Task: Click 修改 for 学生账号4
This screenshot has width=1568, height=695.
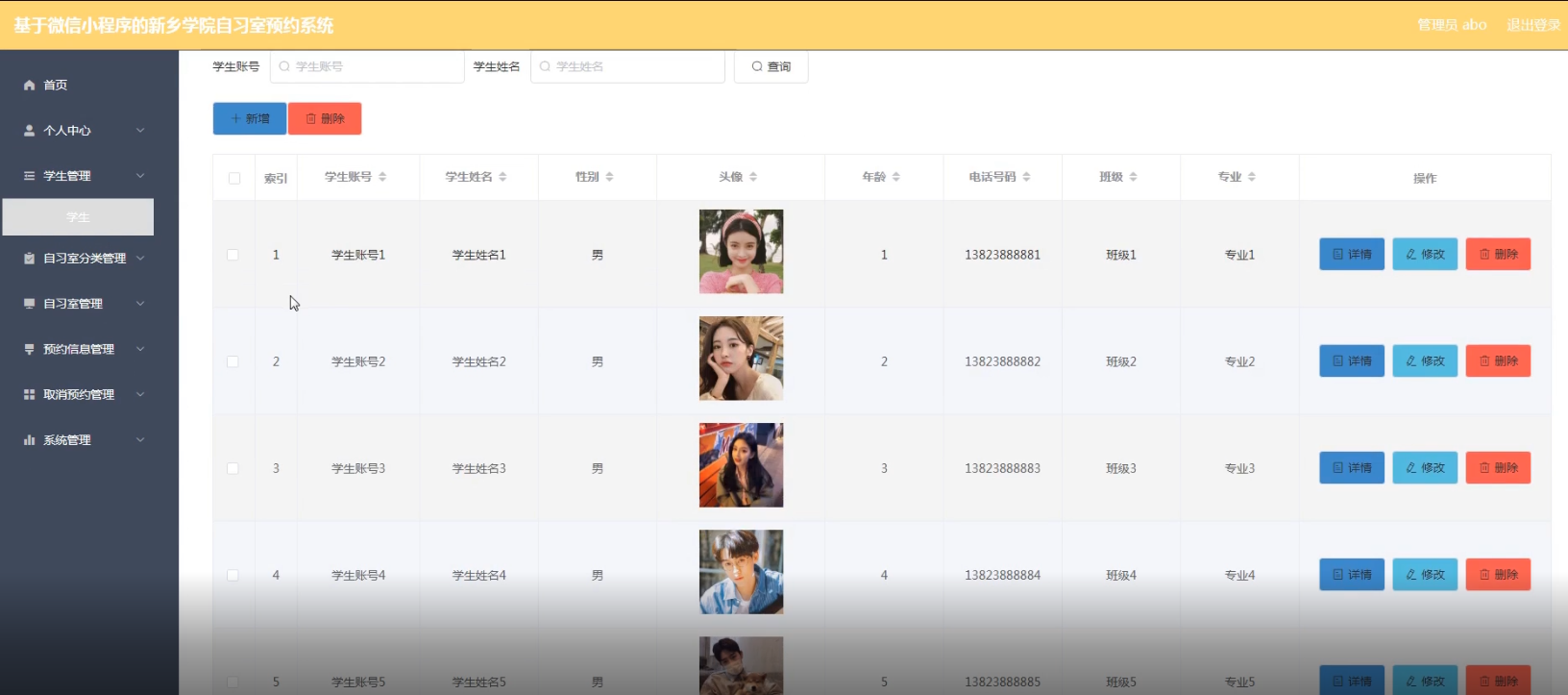Action: (1425, 575)
